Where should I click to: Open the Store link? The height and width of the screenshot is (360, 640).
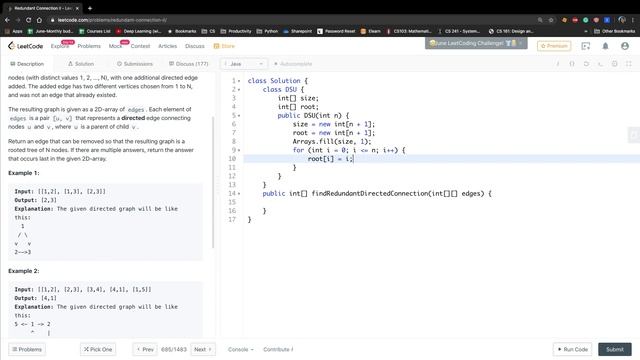tap(224, 46)
